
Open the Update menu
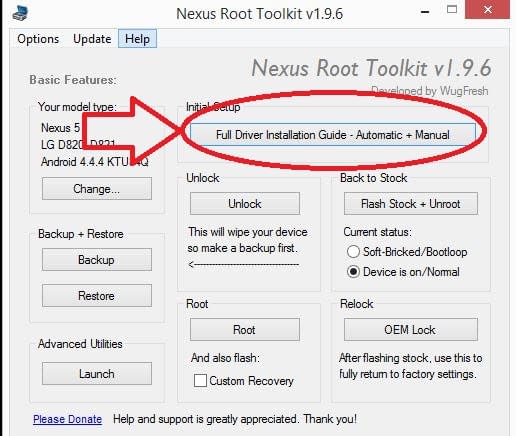coord(92,39)
